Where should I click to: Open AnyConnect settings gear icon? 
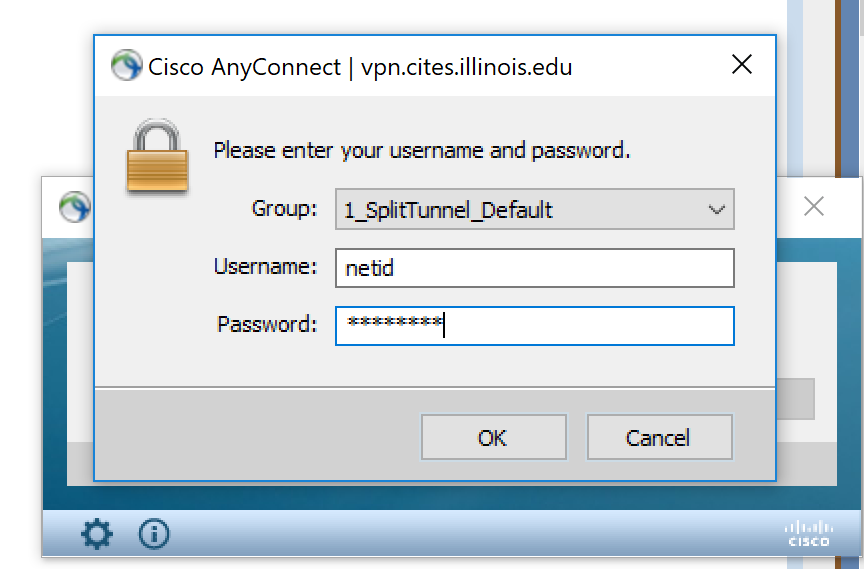(x=97, y=533)
